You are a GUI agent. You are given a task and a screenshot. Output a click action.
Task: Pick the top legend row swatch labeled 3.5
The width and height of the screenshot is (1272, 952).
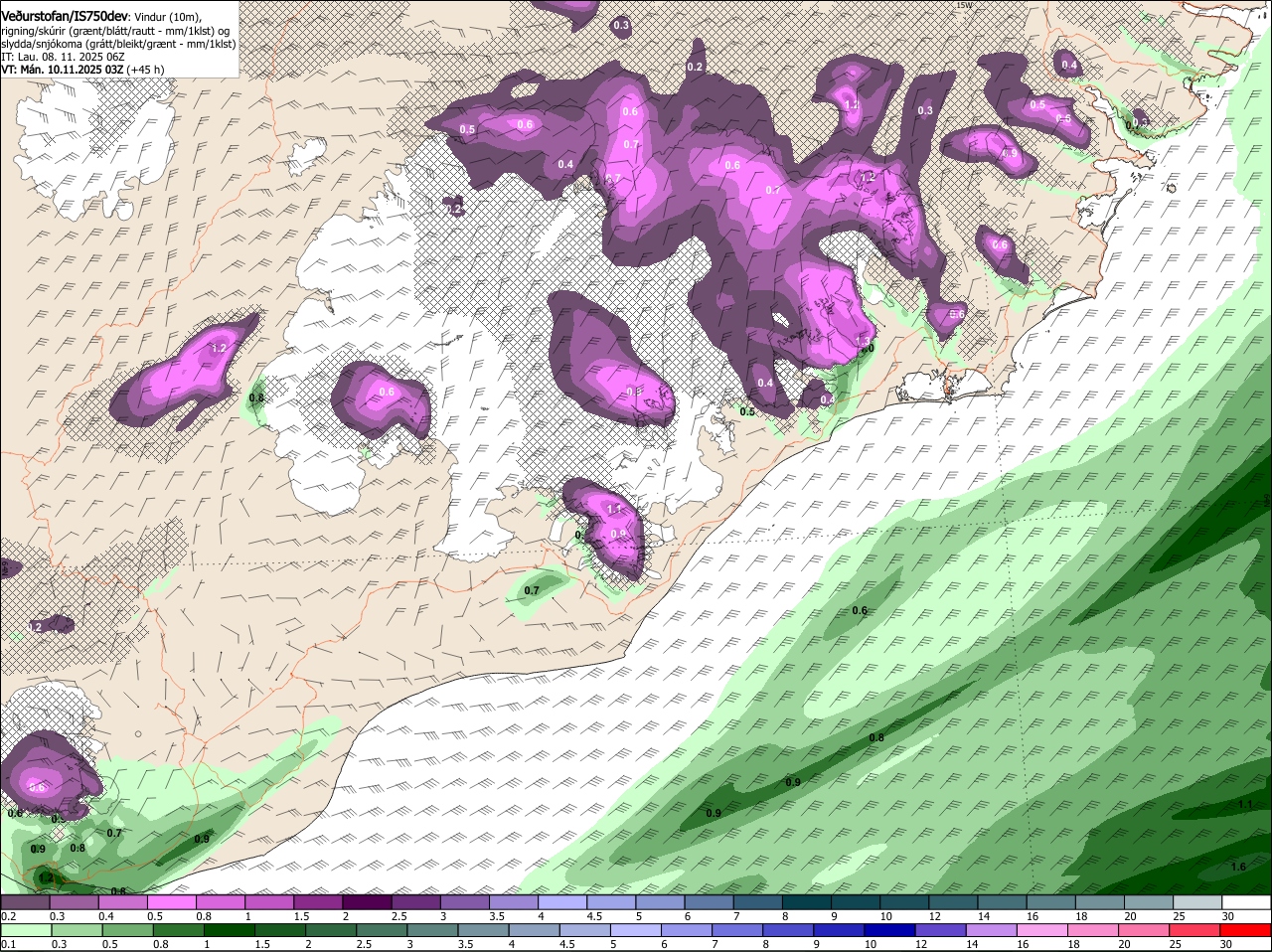[513, 902]
